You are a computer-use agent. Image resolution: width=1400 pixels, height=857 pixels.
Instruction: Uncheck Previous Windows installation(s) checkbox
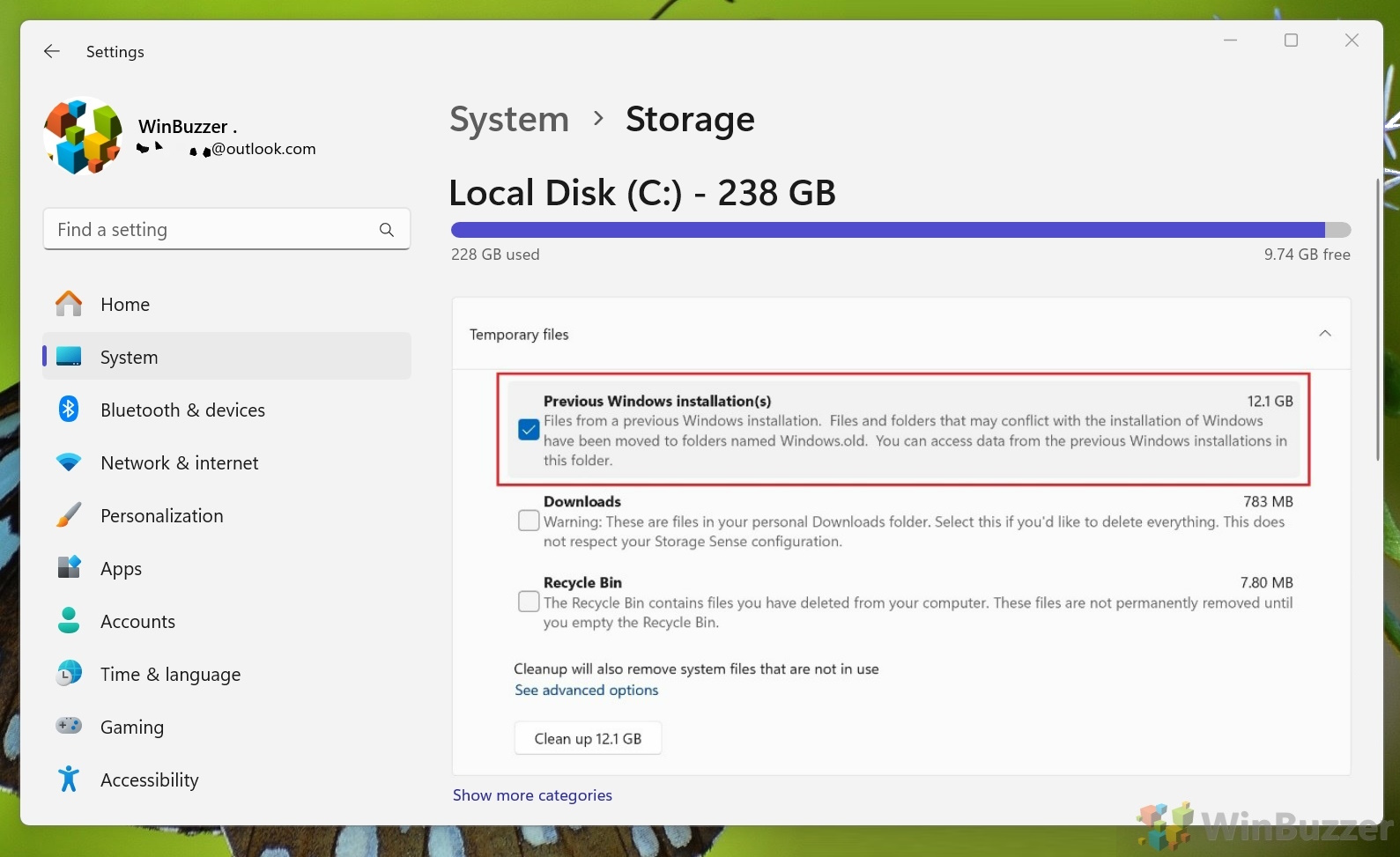[529, 430]
